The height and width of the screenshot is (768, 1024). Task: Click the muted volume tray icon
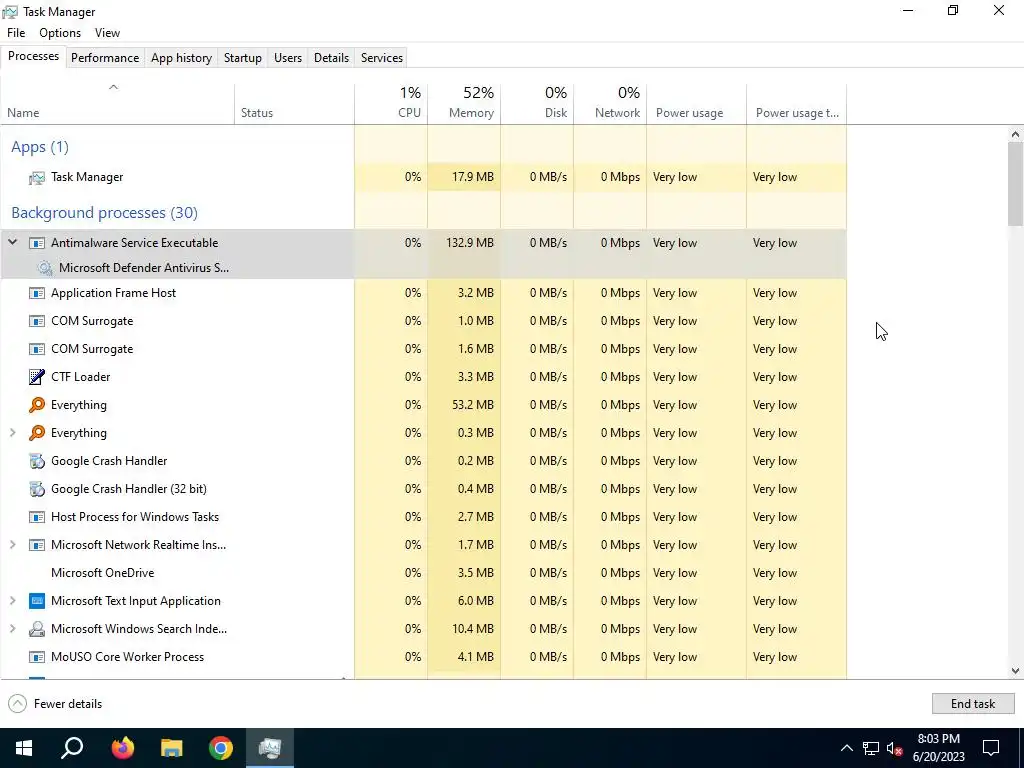895,748
